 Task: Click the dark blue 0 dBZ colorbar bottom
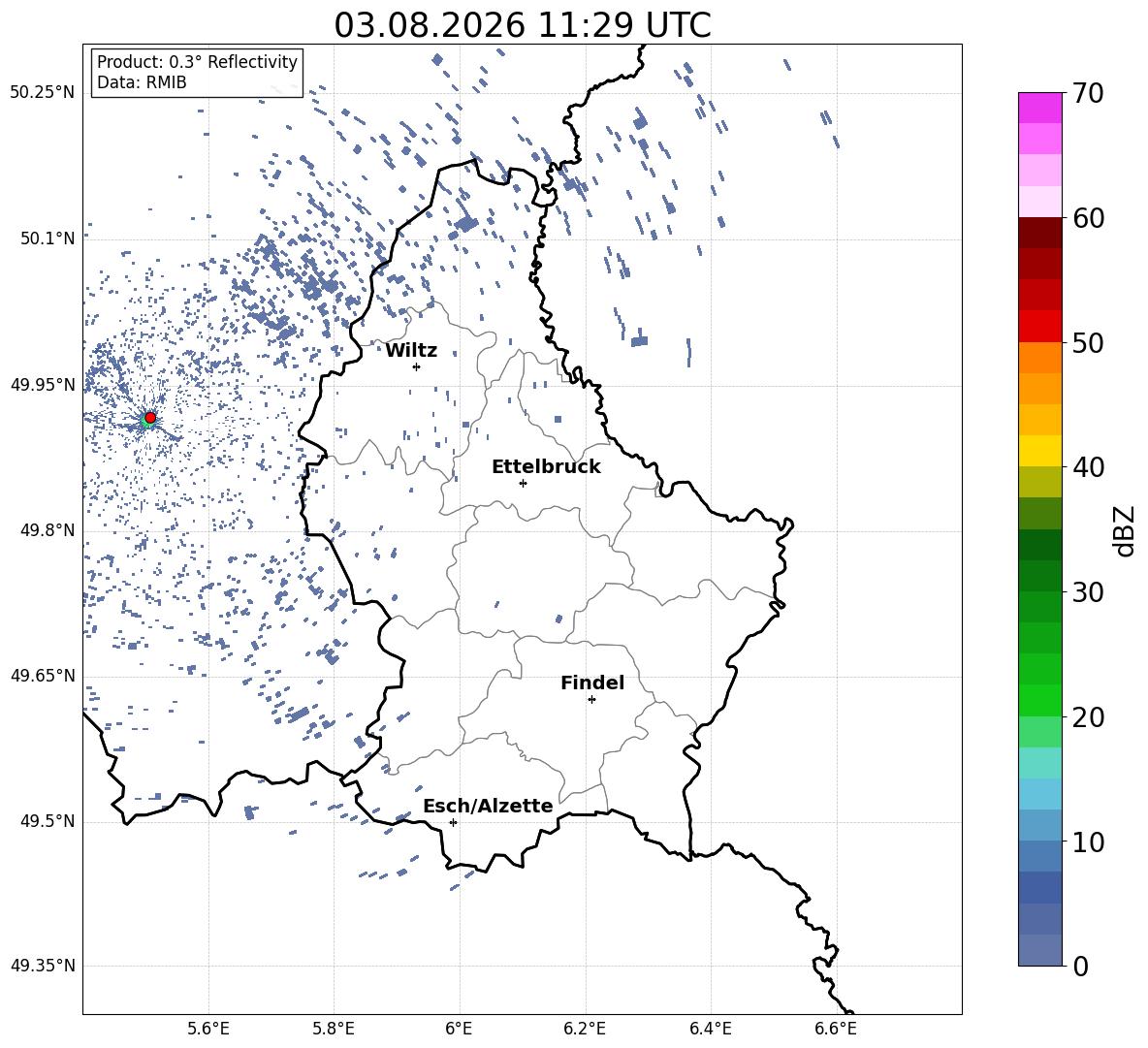[1040, 950]
